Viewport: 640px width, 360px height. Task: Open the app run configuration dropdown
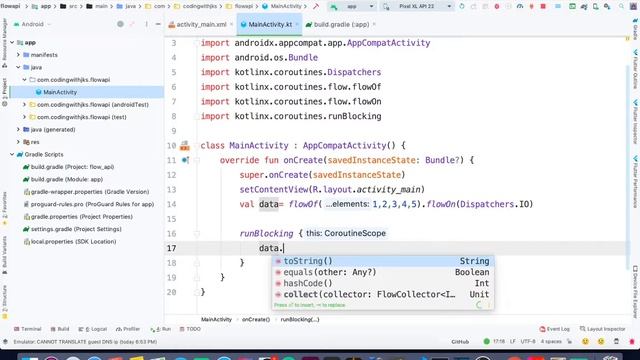point(351,7)
